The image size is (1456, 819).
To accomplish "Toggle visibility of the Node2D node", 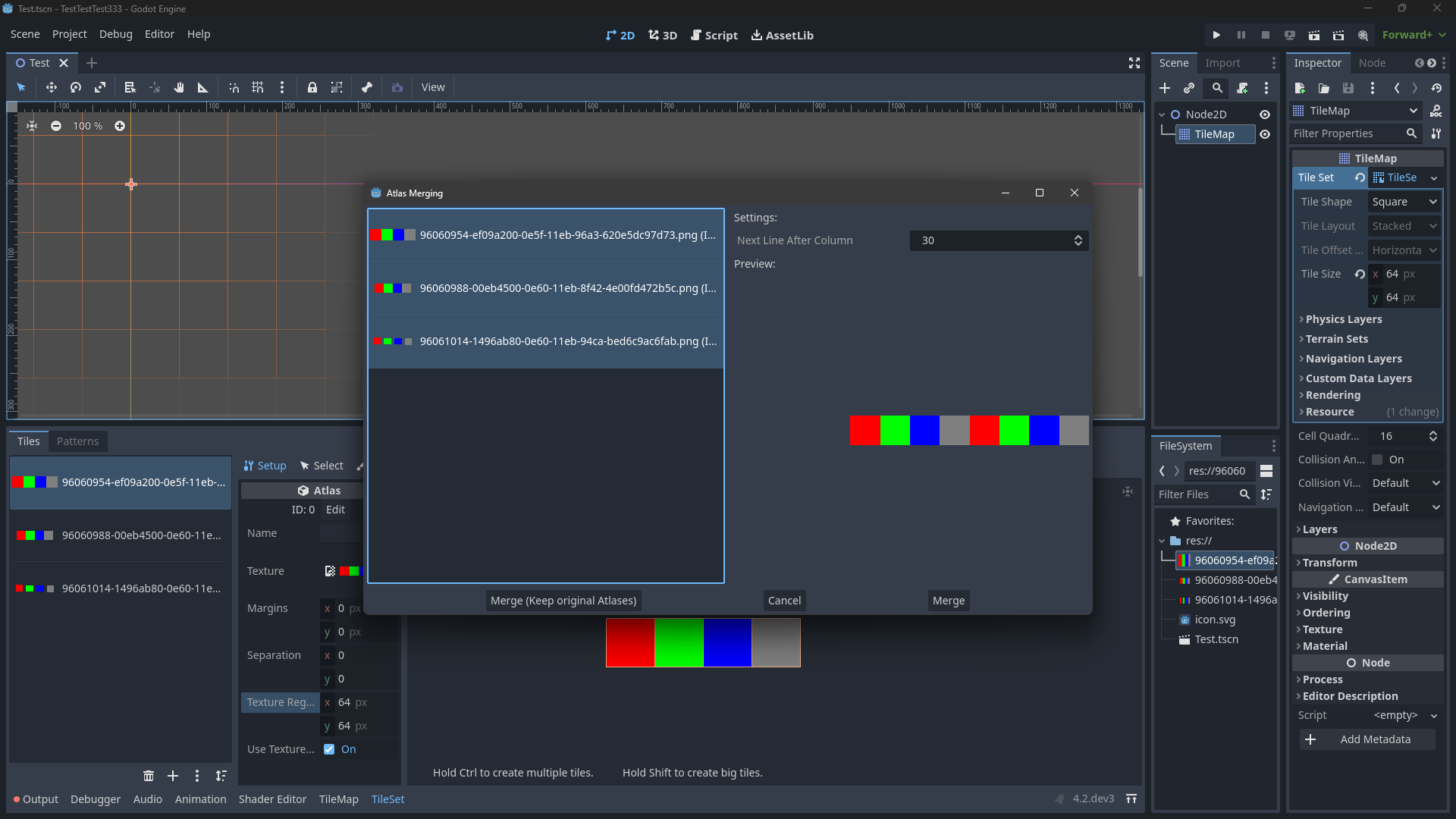I will tap(1265, 114).
